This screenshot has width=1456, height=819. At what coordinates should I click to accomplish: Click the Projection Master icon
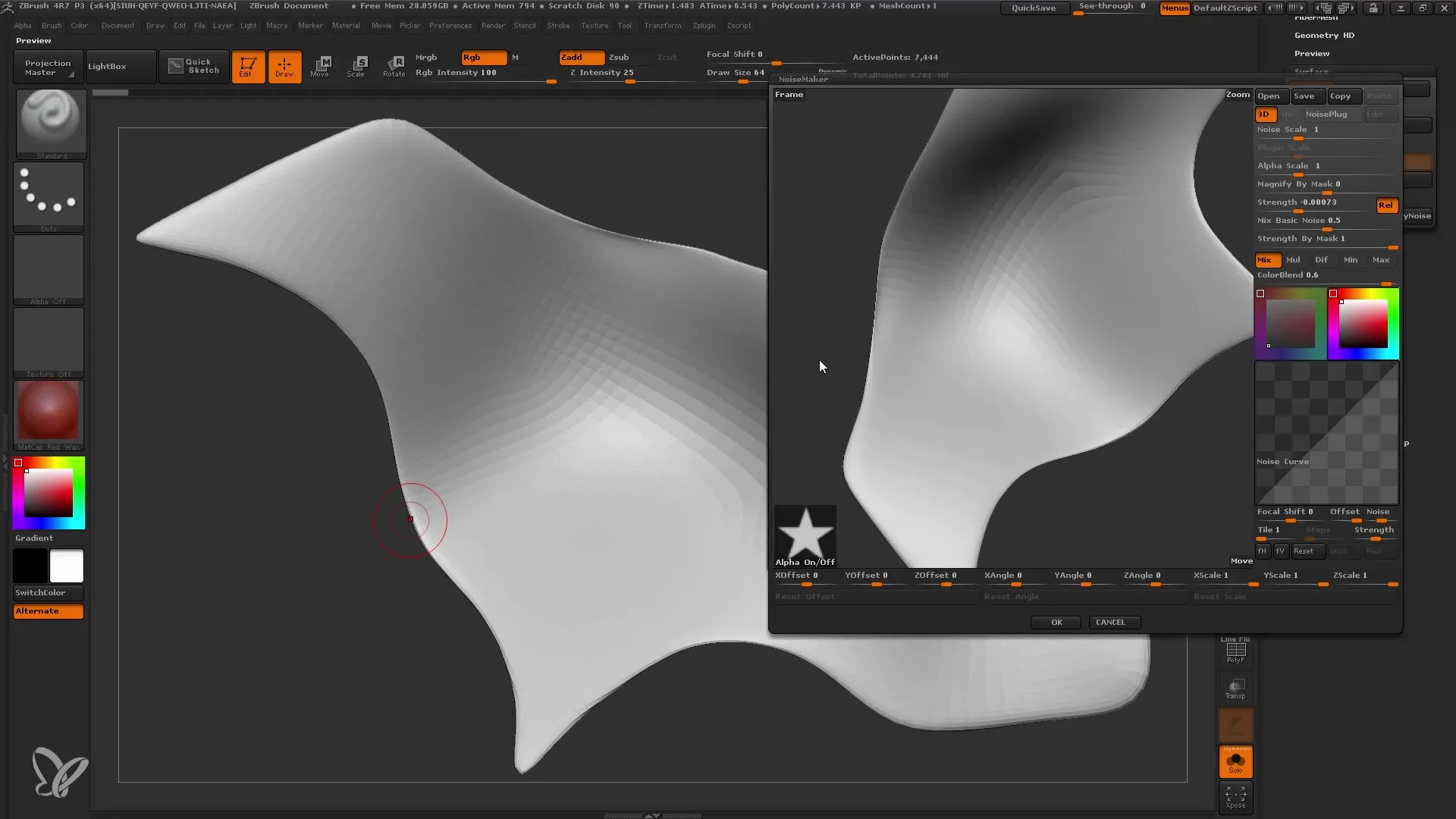(46, 66)
